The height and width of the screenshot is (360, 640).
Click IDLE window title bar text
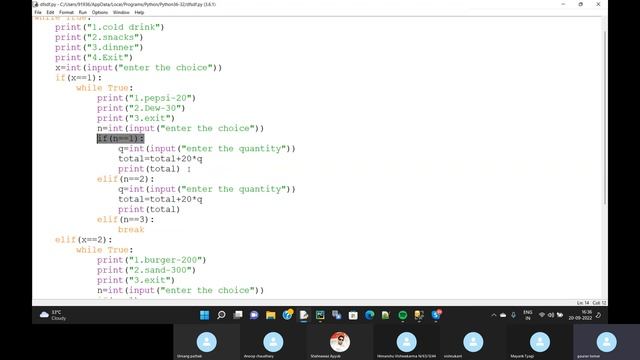[x=128, y=4]
